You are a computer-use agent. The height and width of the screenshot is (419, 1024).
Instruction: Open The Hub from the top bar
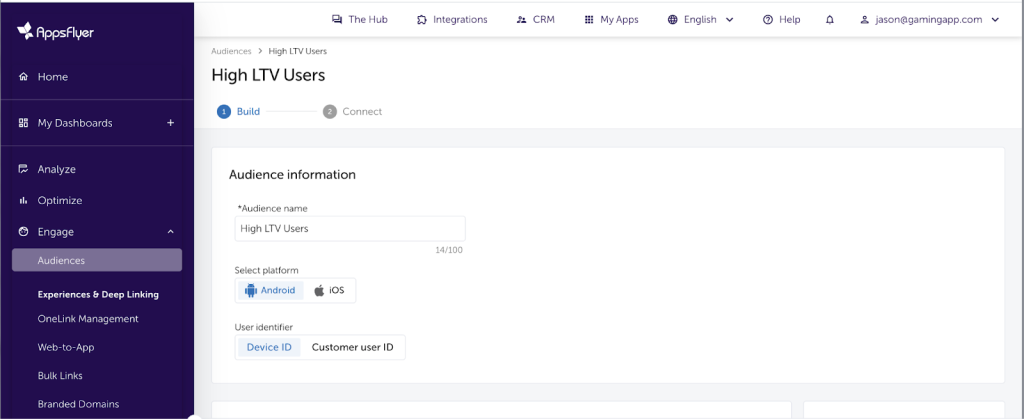point(359,19)
